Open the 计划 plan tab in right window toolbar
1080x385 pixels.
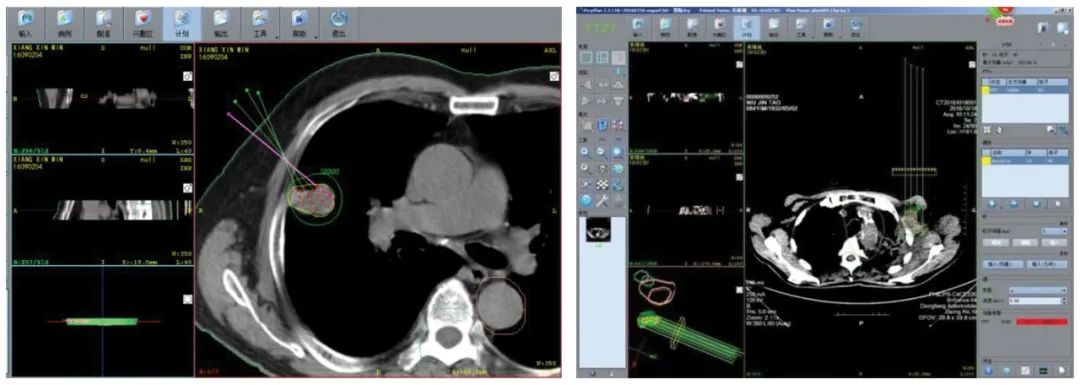coord(747,28)
